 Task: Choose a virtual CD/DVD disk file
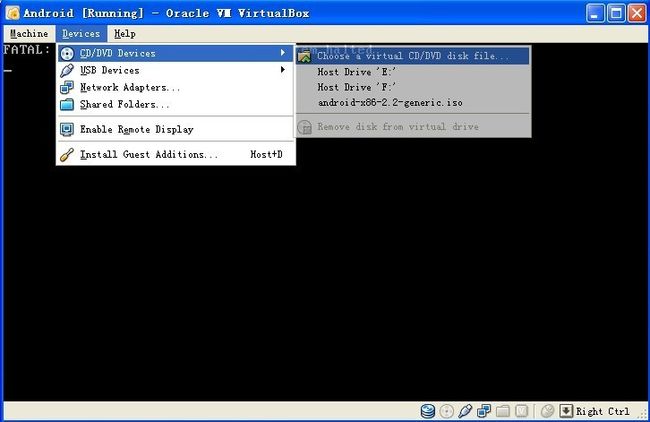click(413, 56)
